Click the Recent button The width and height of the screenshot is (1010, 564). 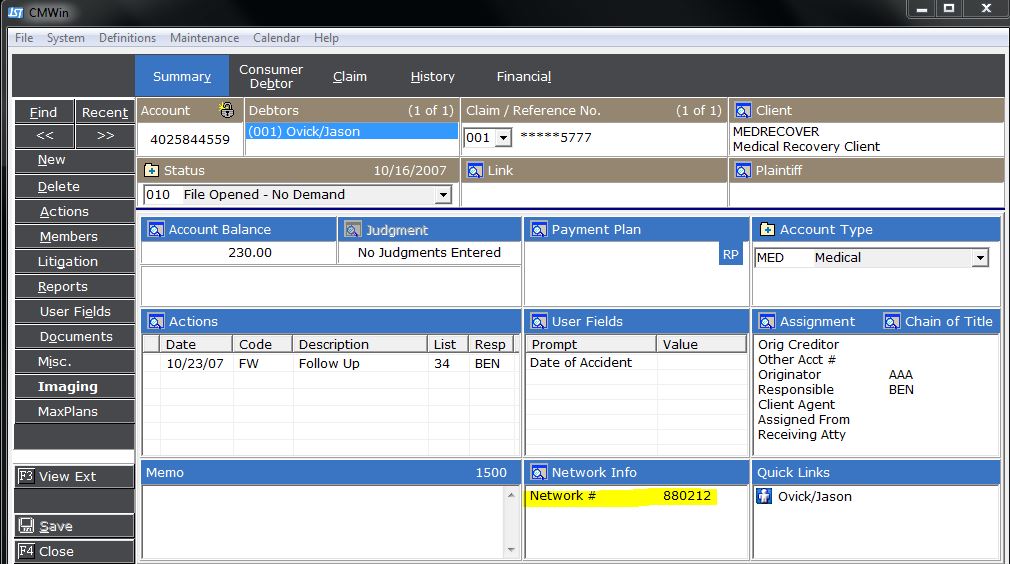[105, 112]
